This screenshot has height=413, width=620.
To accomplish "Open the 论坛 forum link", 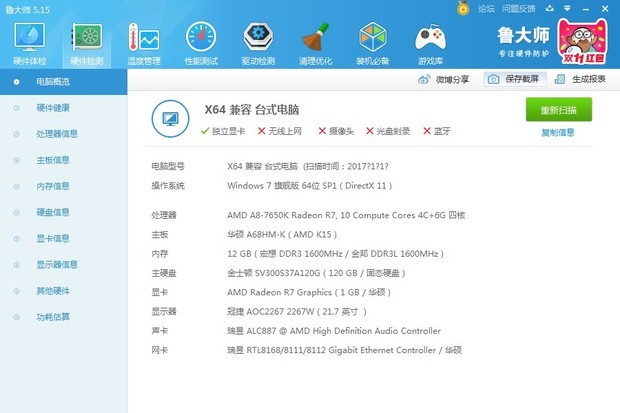I will (x=486, y=9).
